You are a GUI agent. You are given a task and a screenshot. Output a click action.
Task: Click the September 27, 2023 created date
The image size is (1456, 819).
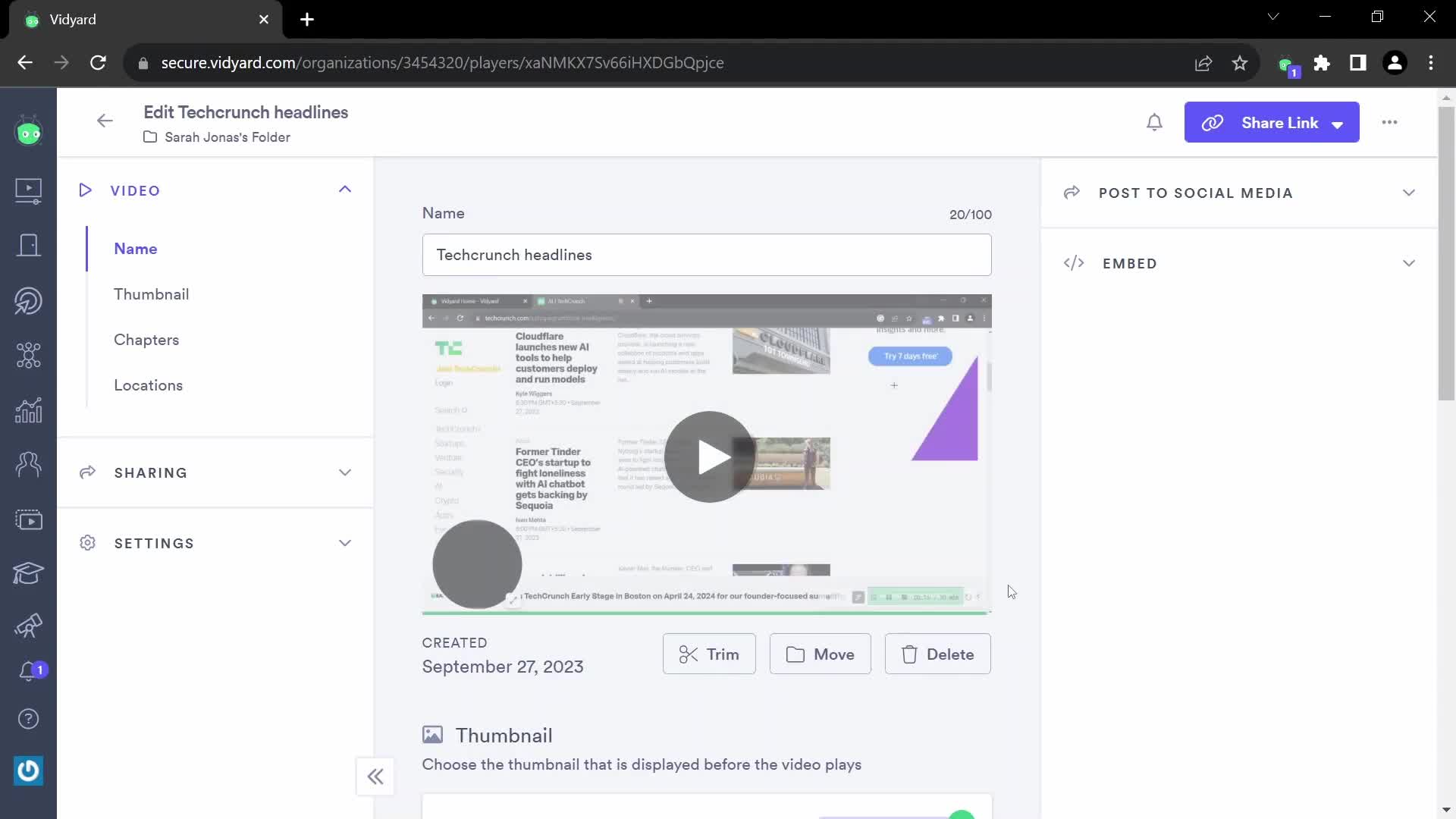(503, 667)
